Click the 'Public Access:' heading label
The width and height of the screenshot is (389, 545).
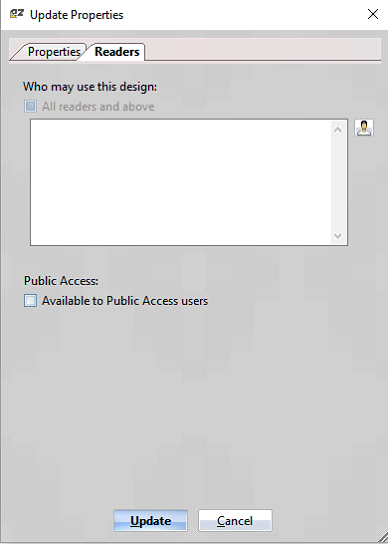click(61, 280)
